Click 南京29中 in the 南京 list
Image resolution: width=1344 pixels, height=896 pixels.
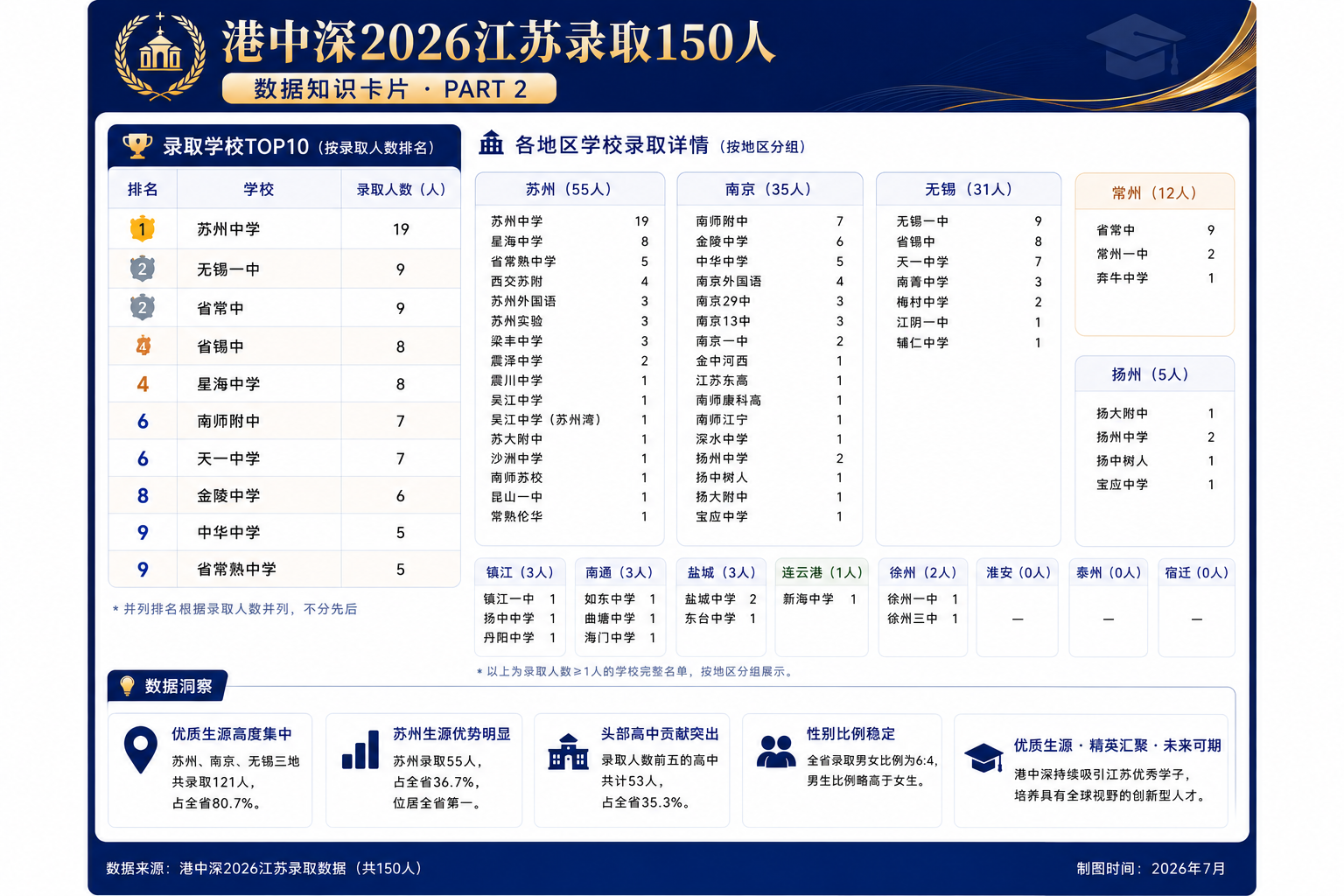(x=724, y=301)
